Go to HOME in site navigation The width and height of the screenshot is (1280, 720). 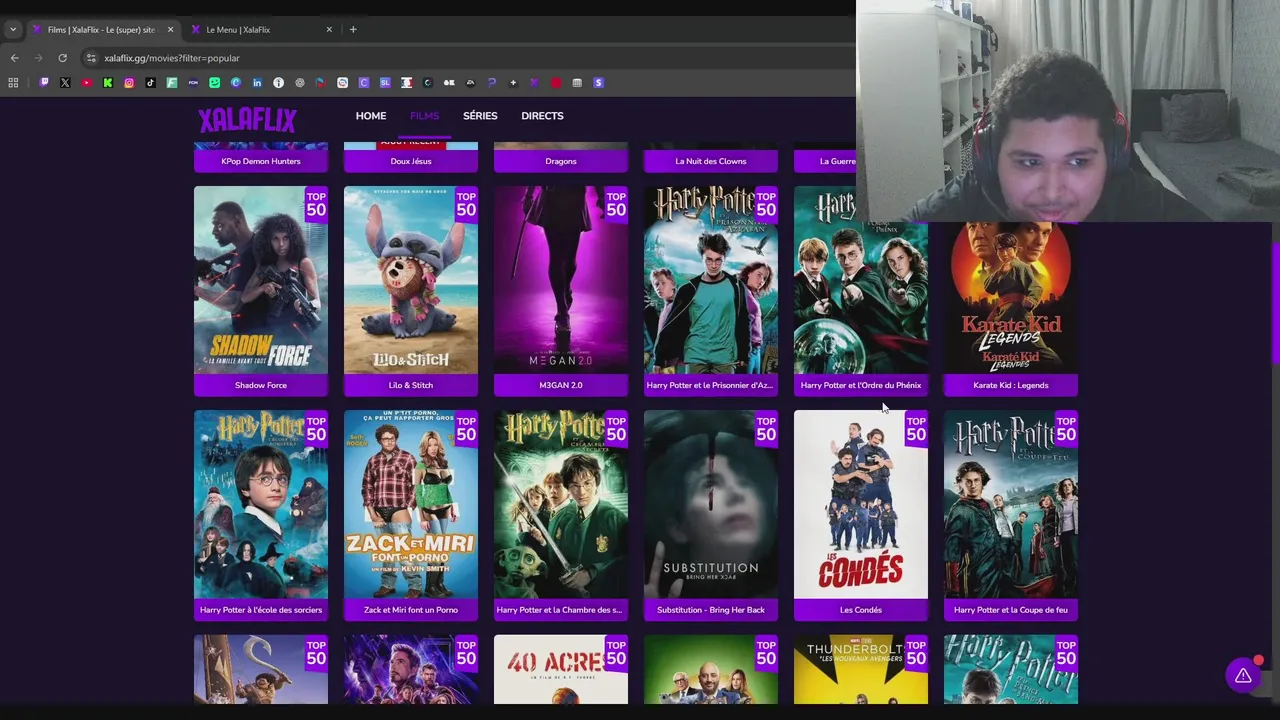(x=371, y=116)
